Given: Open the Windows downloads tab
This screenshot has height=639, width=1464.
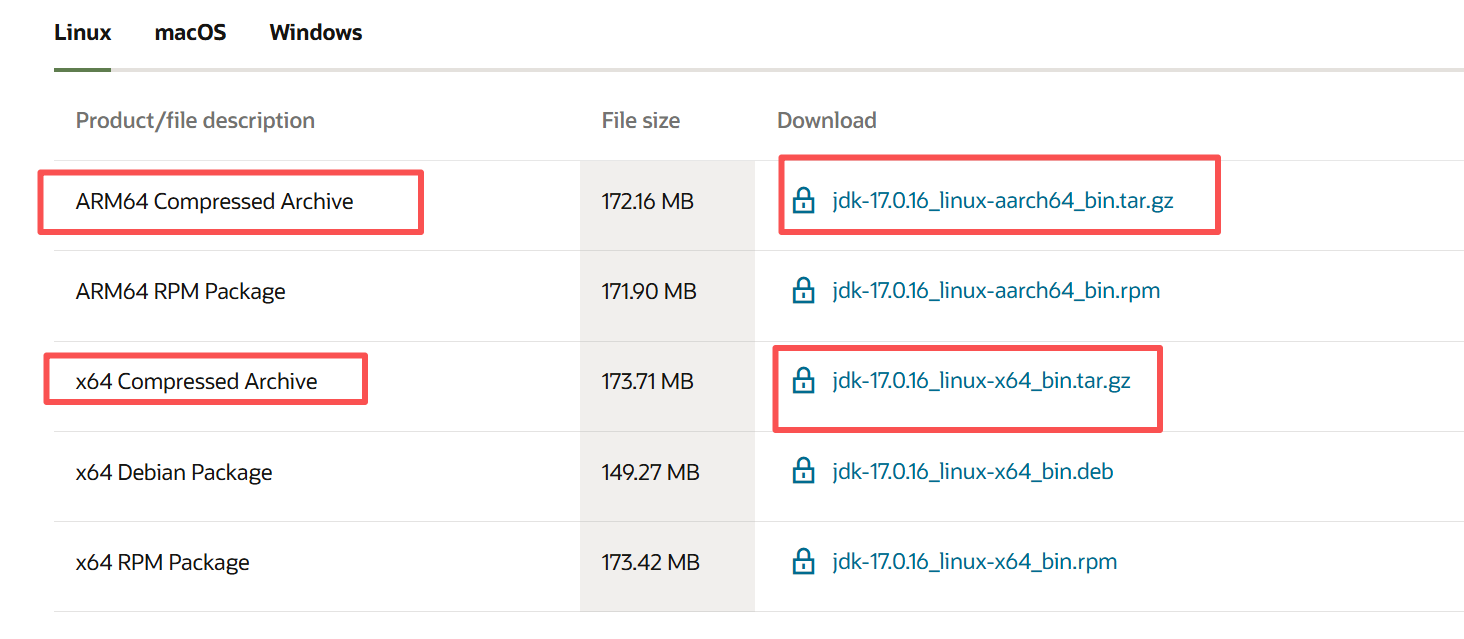Looking at the screenshot, I should (316, 33).
